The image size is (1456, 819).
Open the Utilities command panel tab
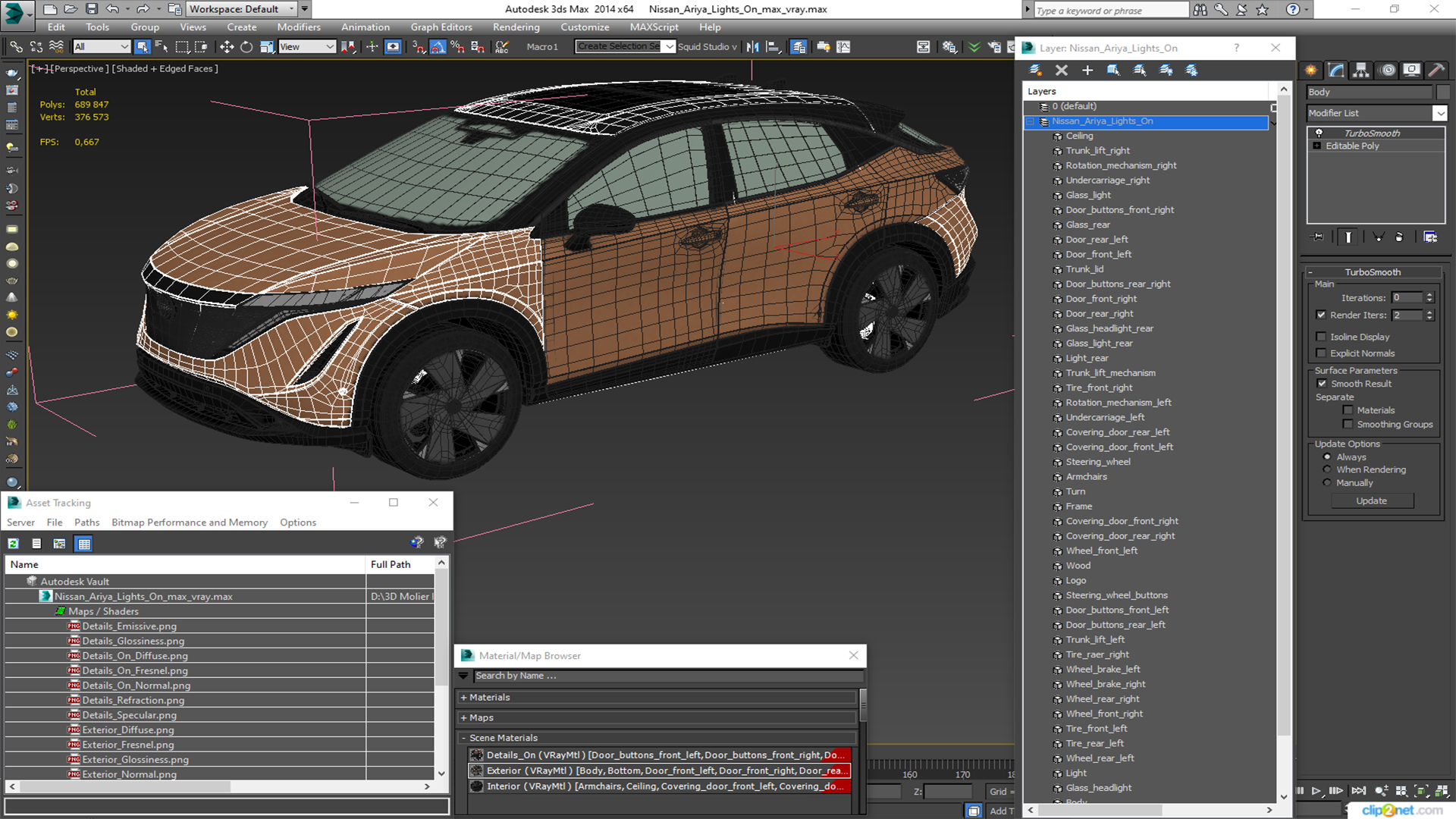point(1436,70)
